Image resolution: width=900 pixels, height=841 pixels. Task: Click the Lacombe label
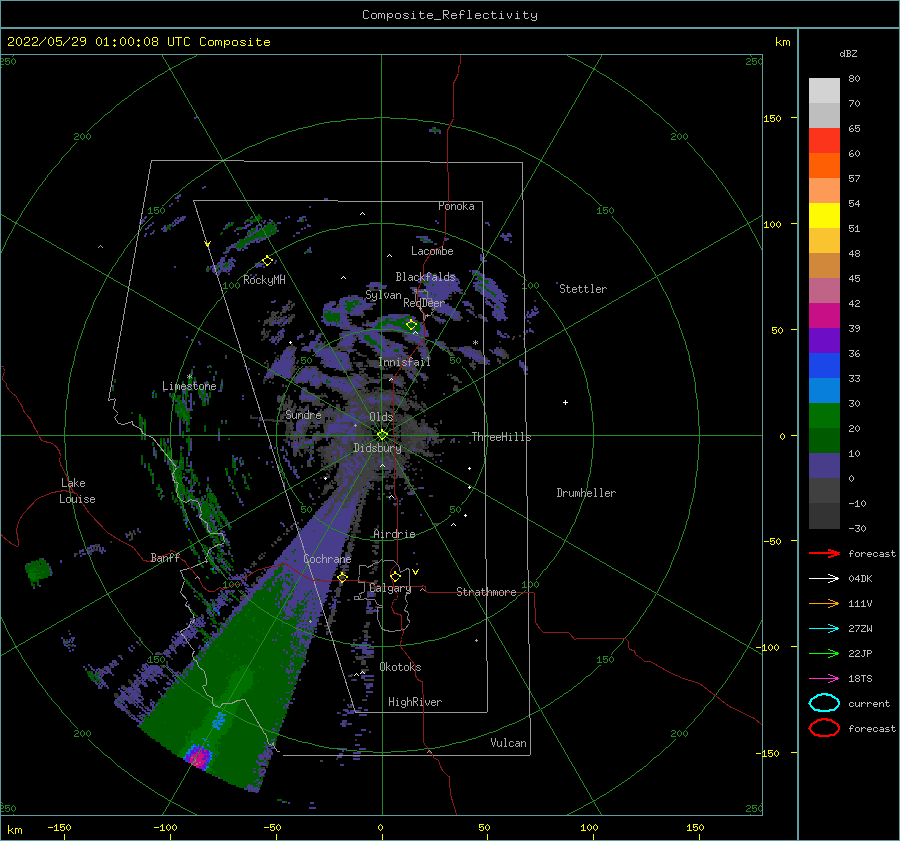[x=432, y=251]
